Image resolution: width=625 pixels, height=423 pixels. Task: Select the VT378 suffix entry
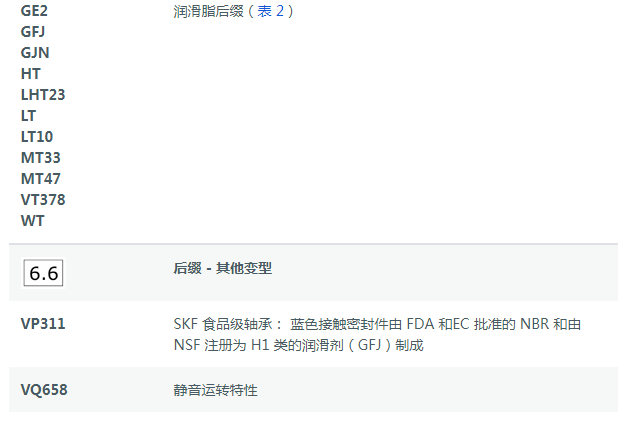(43, 200)
